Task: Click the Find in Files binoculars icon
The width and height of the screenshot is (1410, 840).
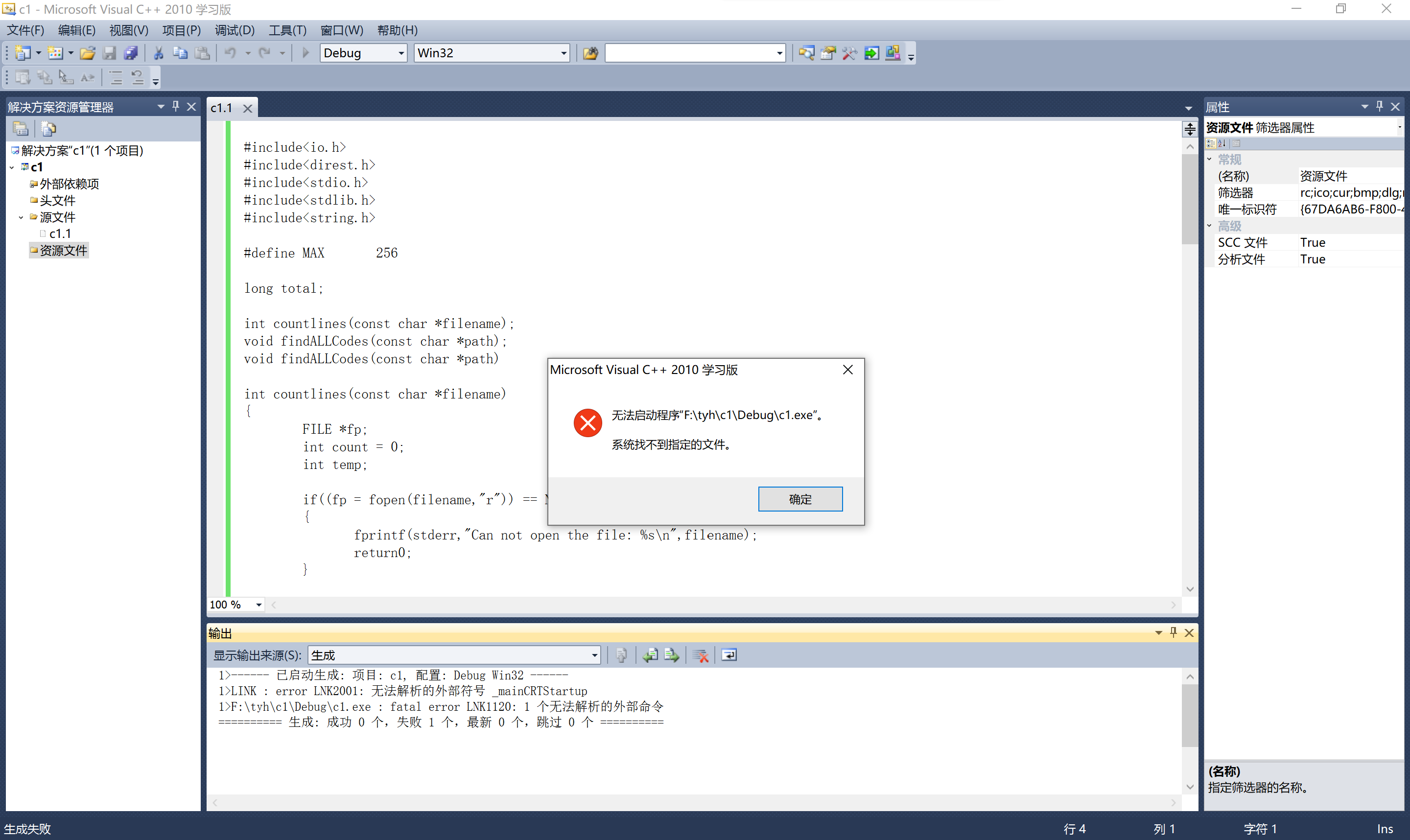Action: (590, 53)
